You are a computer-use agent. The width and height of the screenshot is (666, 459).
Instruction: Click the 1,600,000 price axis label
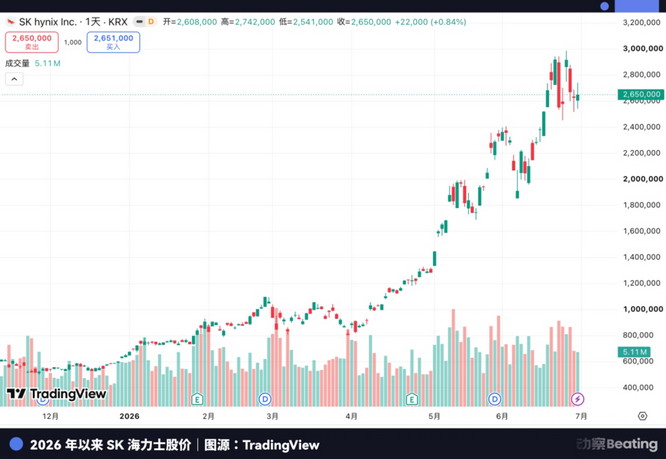click(x=641, y=231)
